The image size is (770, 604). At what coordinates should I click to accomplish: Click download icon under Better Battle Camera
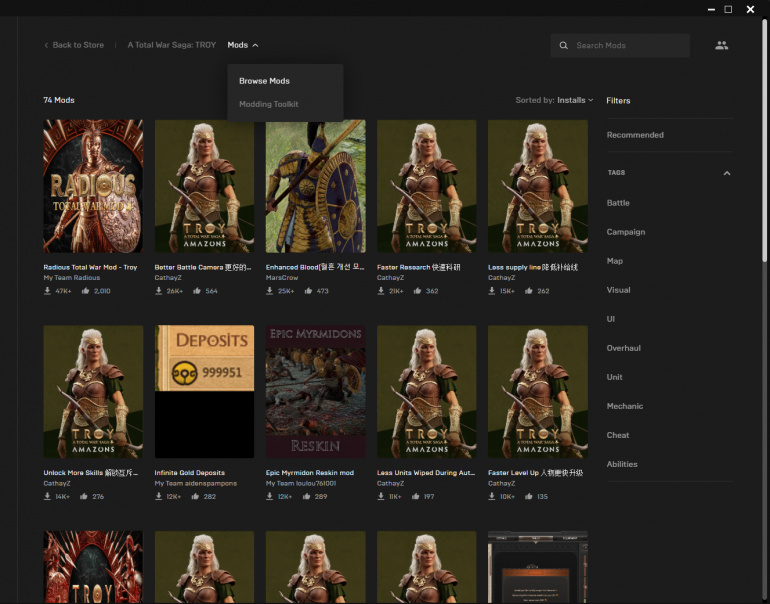(159, 291)
